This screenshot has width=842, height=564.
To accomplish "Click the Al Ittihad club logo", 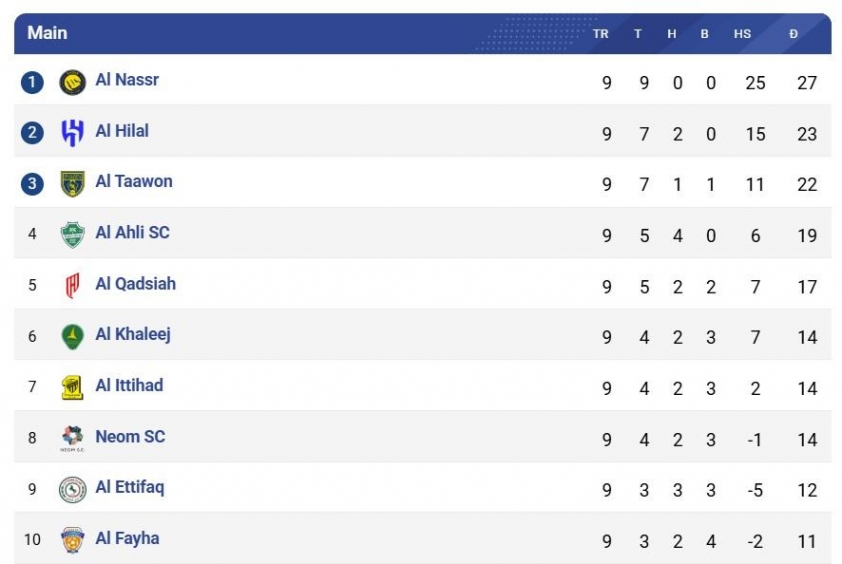I will [72, 387].
